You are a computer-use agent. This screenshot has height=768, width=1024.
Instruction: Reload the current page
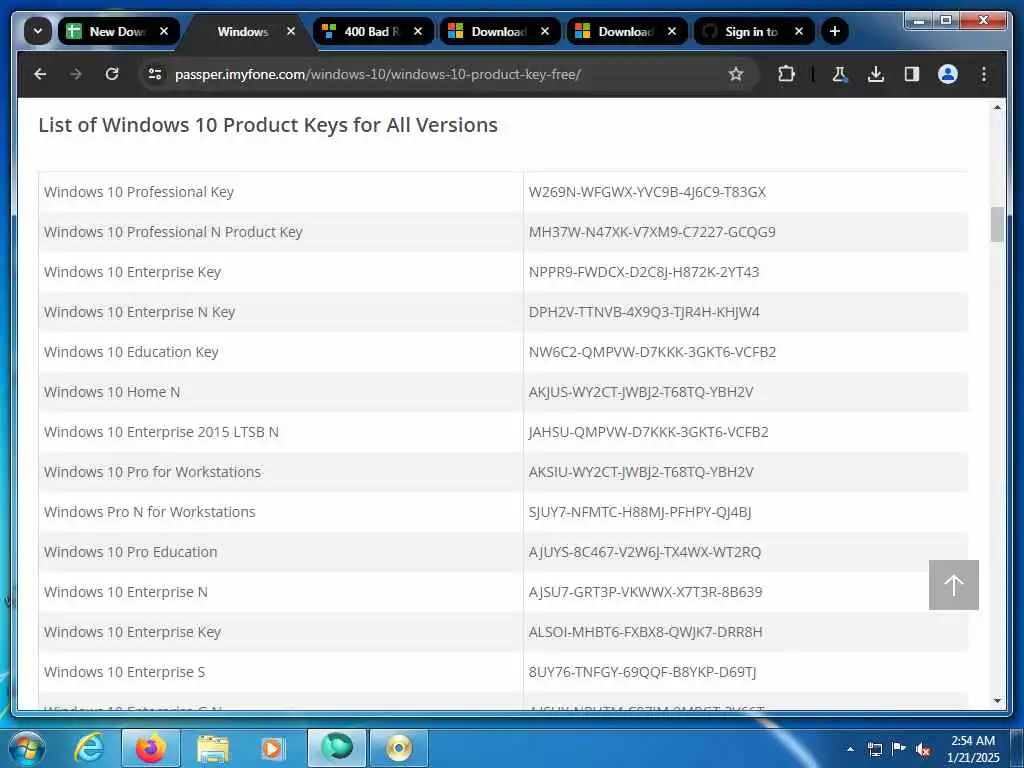pyautogui.click(x=112, y=74)
